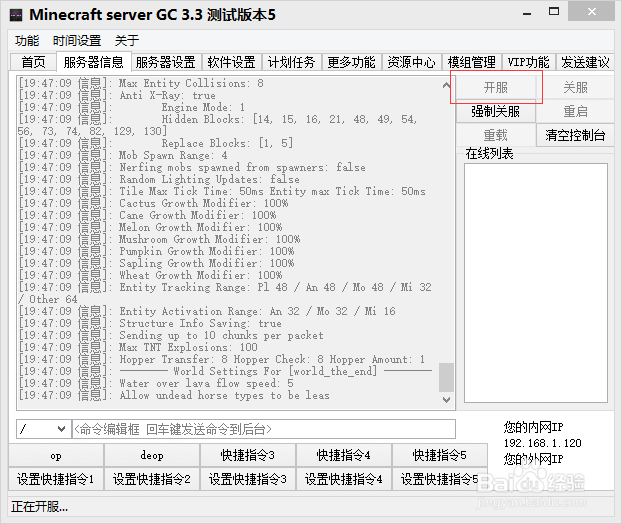Viewport: 622px width, 524px height.
Task: Click inside the 在线列表 online players list box
Action: click(536, 283)
